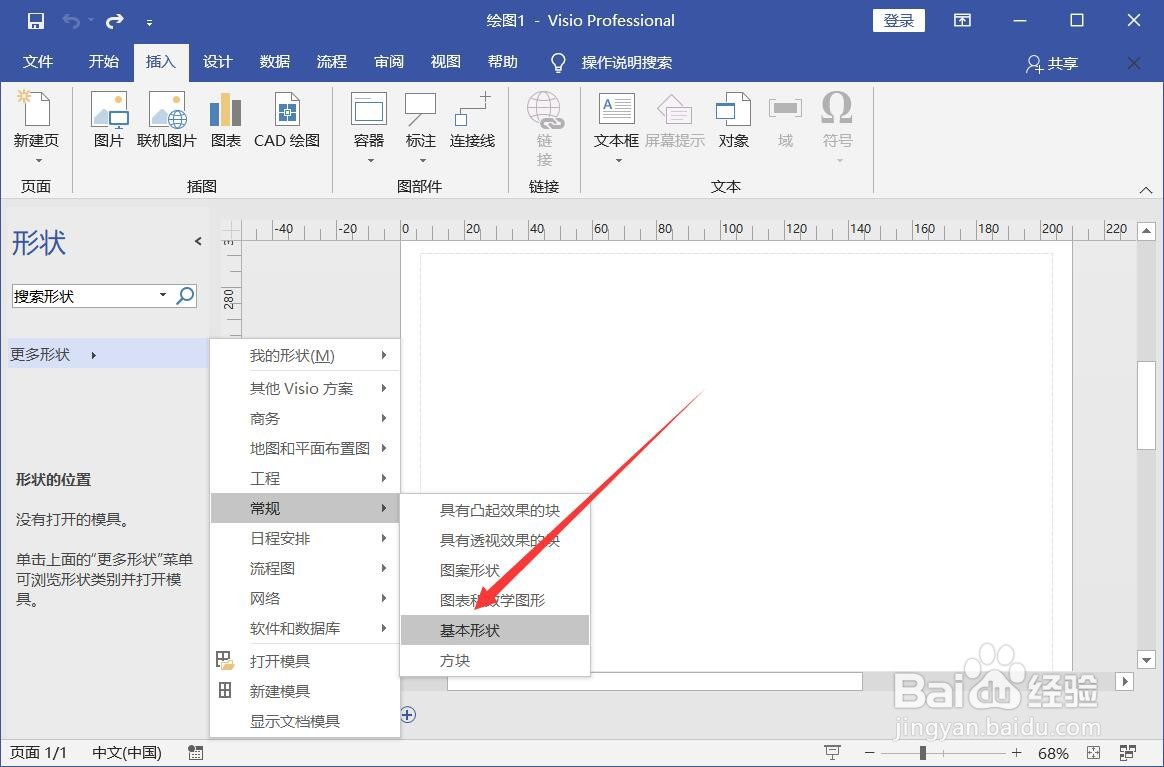Image resolution: width=1164 pixels, height=767 pixels.
Task: Select 具有凸起效果的块 stencil
Action: point(495,510)
